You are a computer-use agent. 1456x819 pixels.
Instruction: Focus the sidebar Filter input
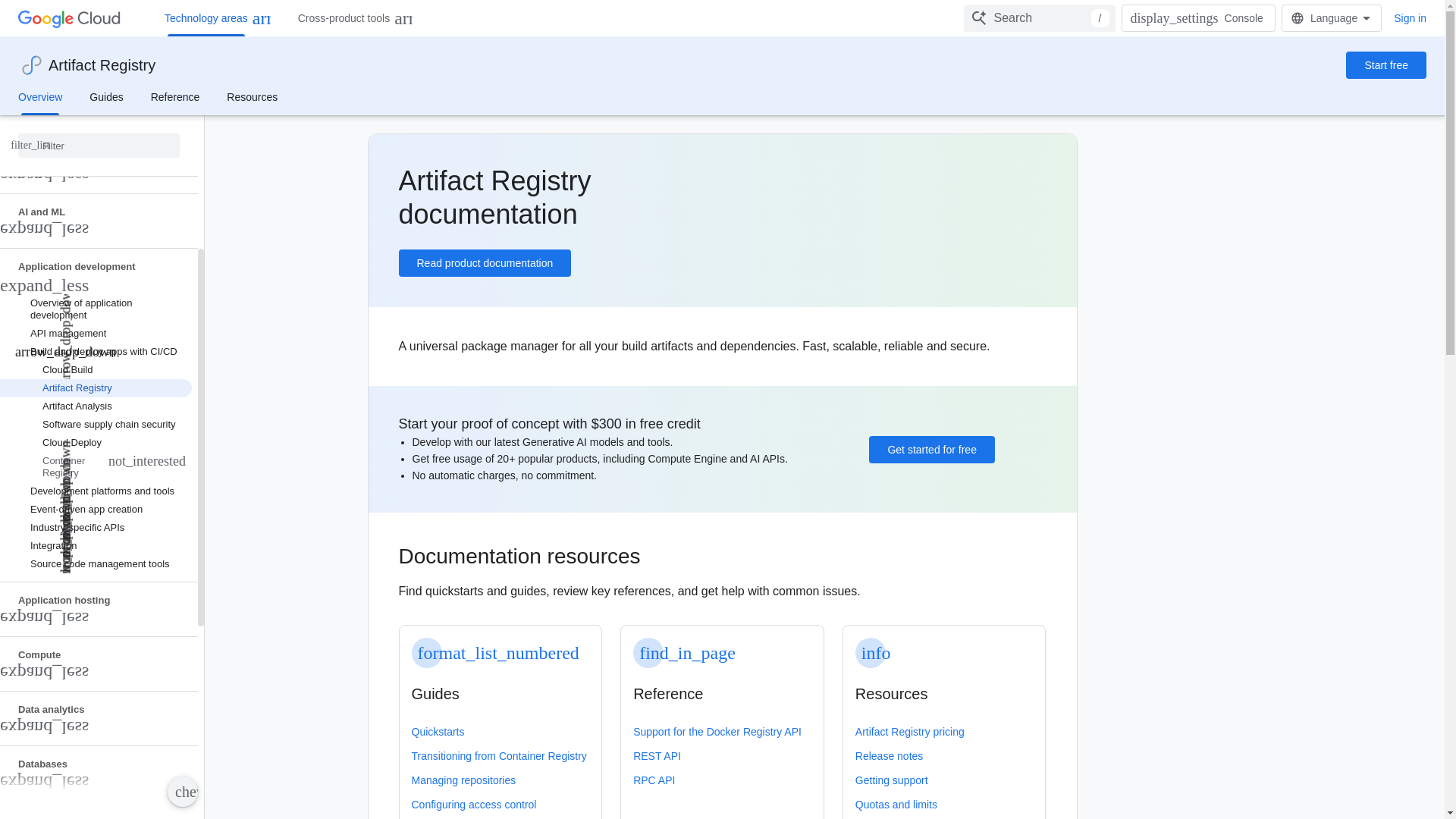[99, 146]
